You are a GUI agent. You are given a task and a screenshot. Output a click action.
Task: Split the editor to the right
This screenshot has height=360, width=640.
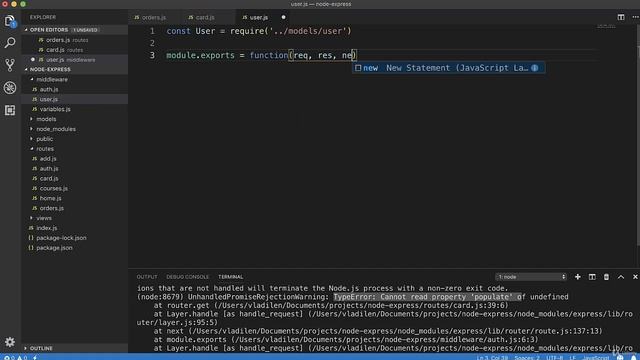[621, 17]
